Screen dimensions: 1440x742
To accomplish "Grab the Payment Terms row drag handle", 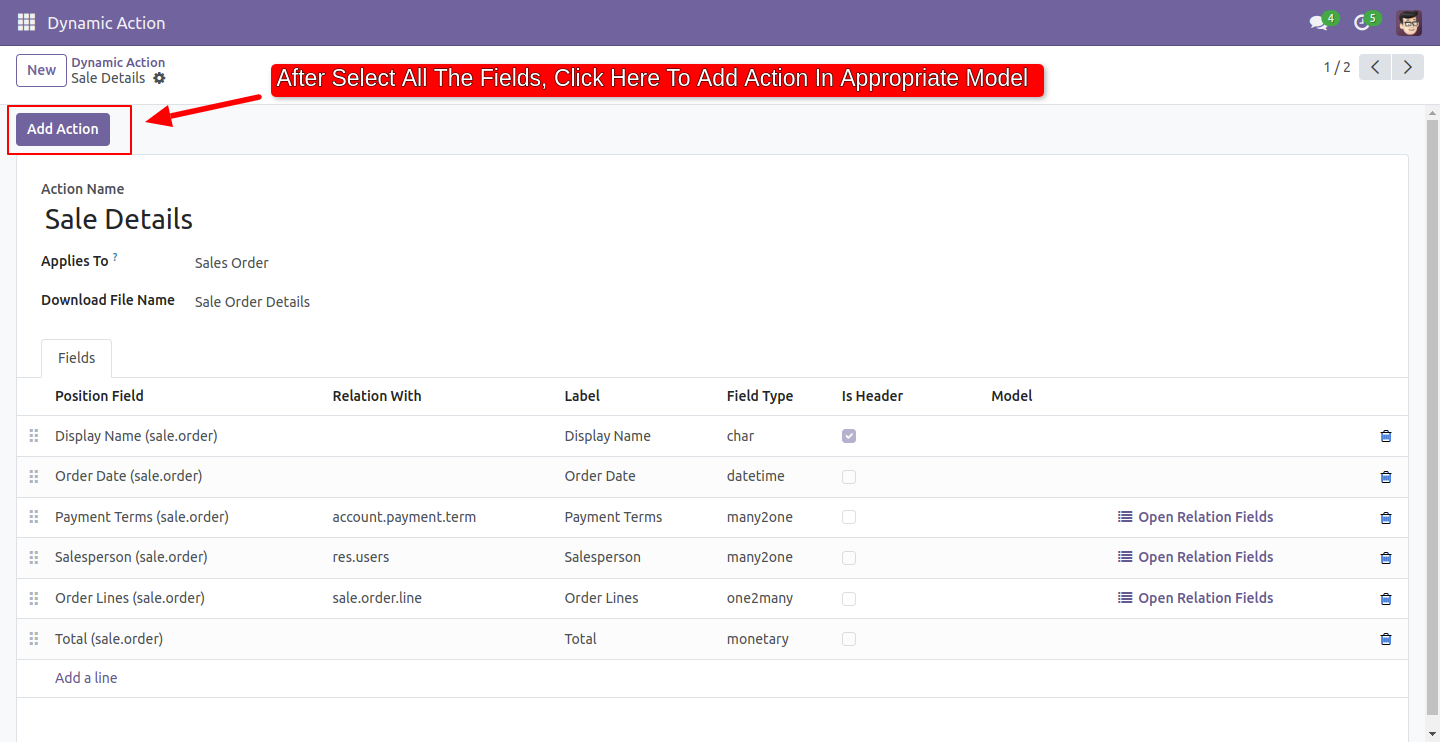I will pos(34,517).
